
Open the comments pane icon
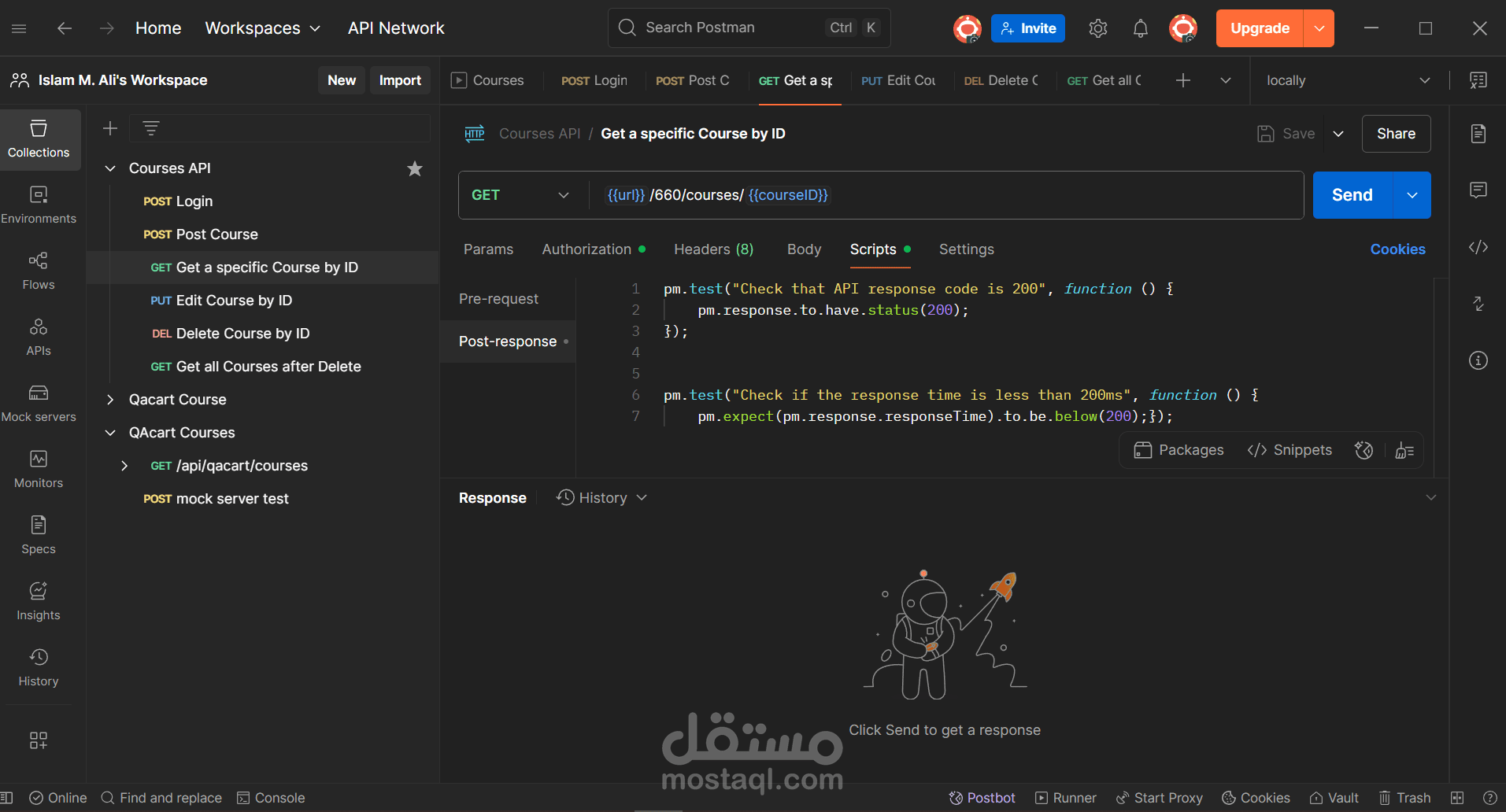pos(1478,190)
